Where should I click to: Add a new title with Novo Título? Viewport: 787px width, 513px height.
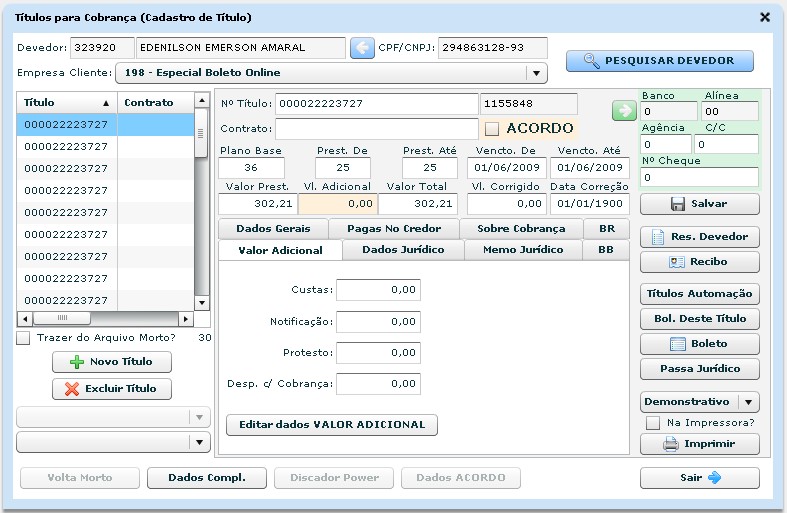click(111, 362)
